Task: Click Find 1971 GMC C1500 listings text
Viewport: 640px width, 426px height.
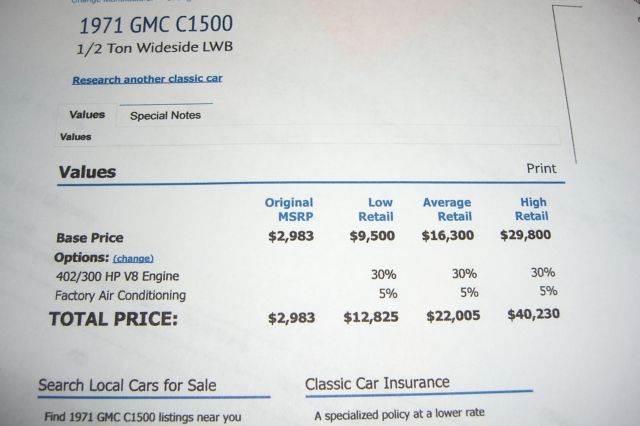Action: coord(143,417)
